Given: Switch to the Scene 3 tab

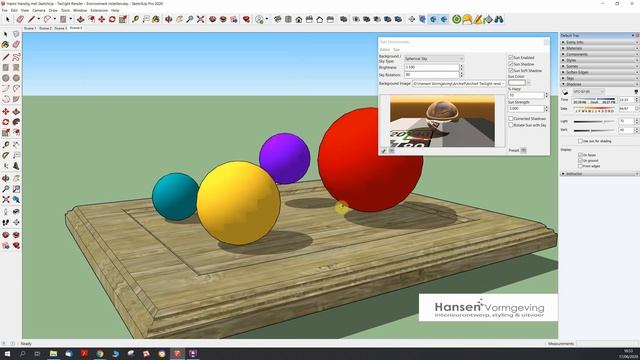Looking at the screenshot, I should 60,28.
